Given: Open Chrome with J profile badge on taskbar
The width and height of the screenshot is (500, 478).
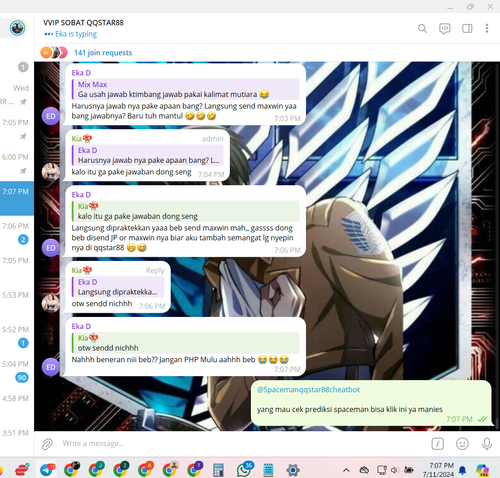Looking at the screenshot, I should pyautogui.click(x=96, y=470).
